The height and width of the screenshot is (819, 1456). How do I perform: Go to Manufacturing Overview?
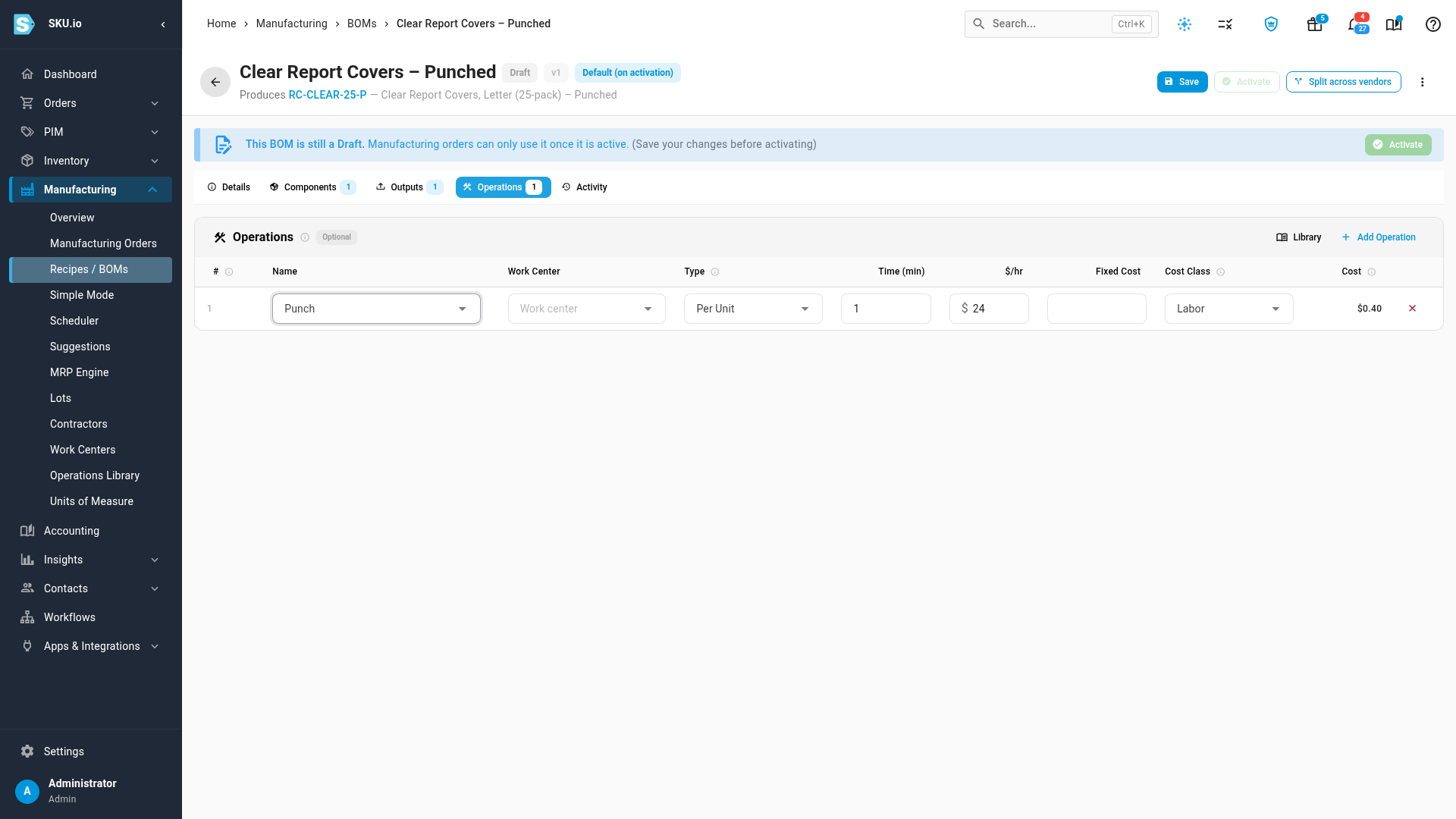click(x=90, y=218)
